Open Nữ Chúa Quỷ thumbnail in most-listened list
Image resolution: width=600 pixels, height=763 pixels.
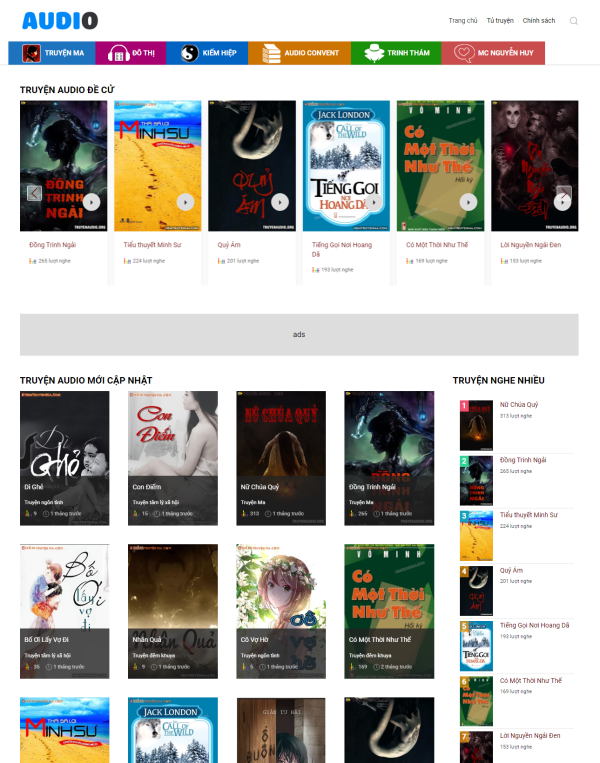pyautogui.click(x=476, y=426)
